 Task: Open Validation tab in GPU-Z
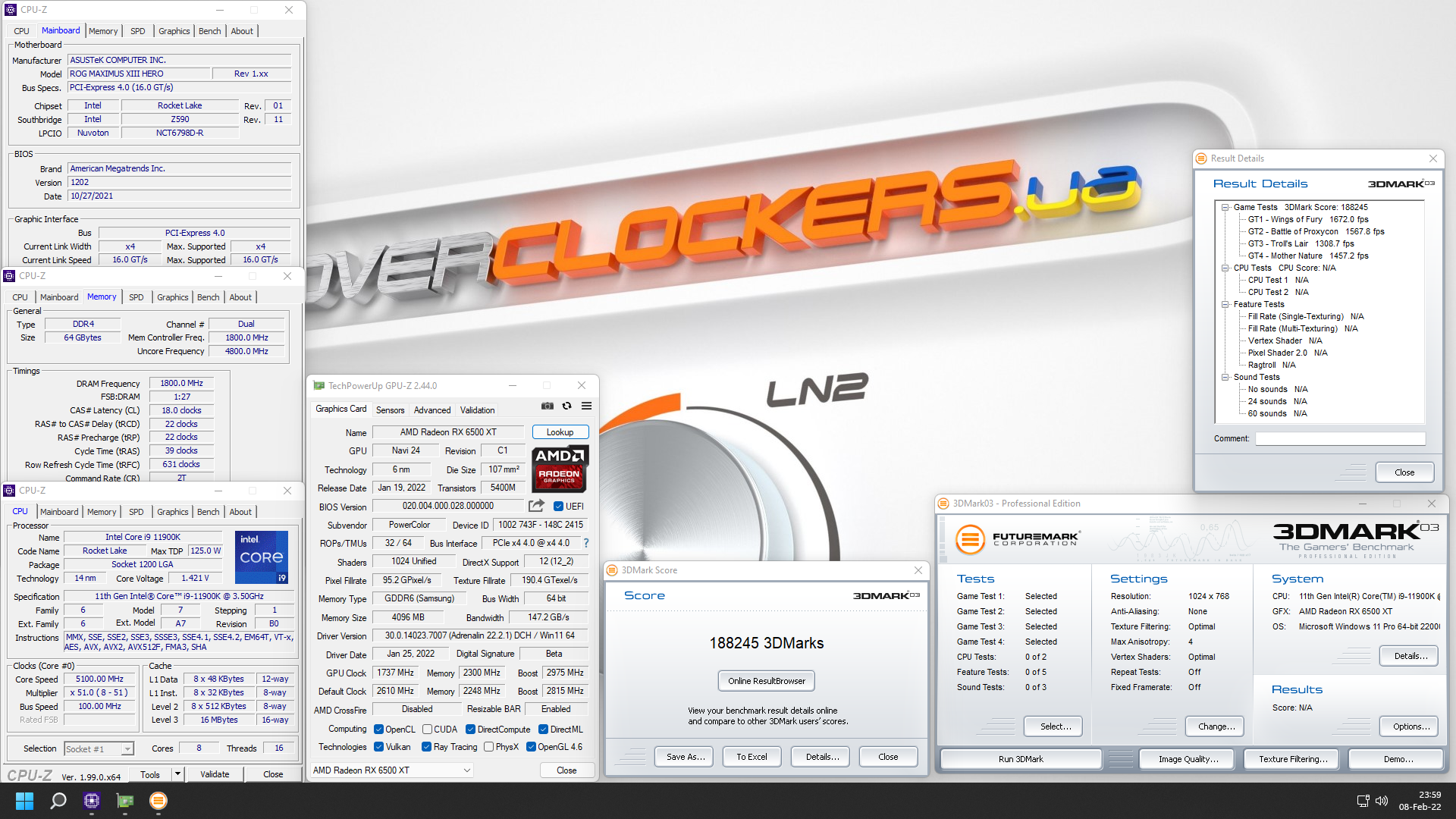pyautogui.click(x=477, y=410)
